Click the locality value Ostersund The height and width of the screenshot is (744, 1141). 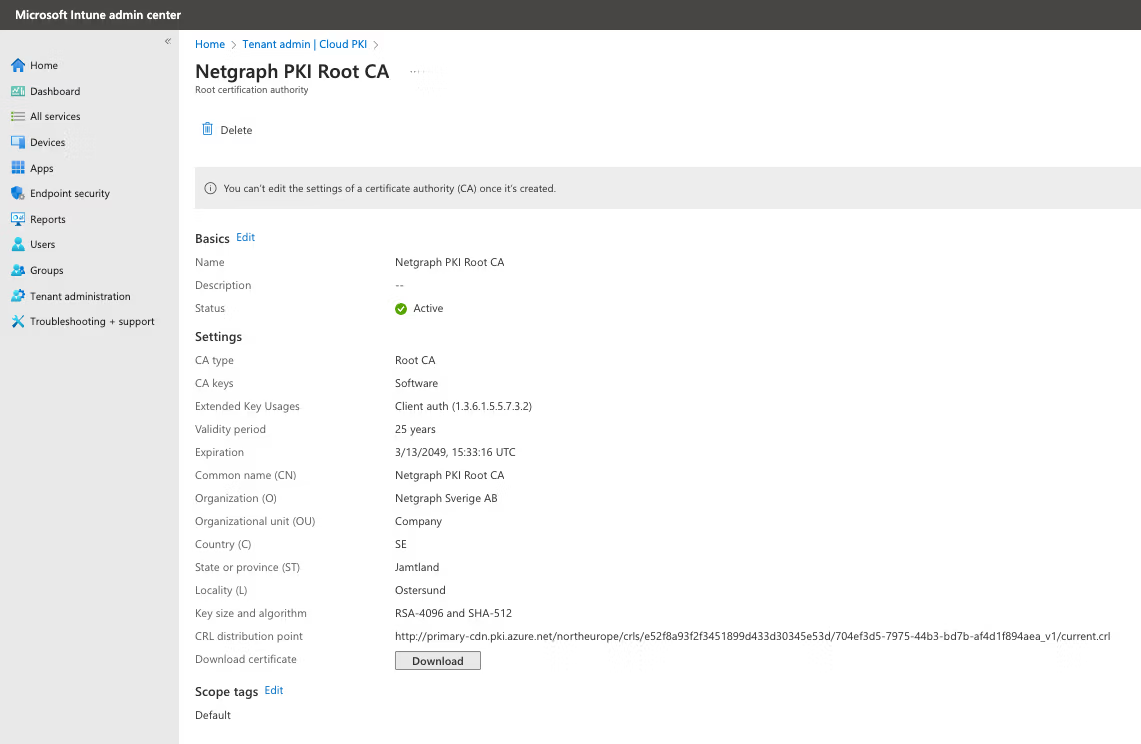[x=420, y=590]
